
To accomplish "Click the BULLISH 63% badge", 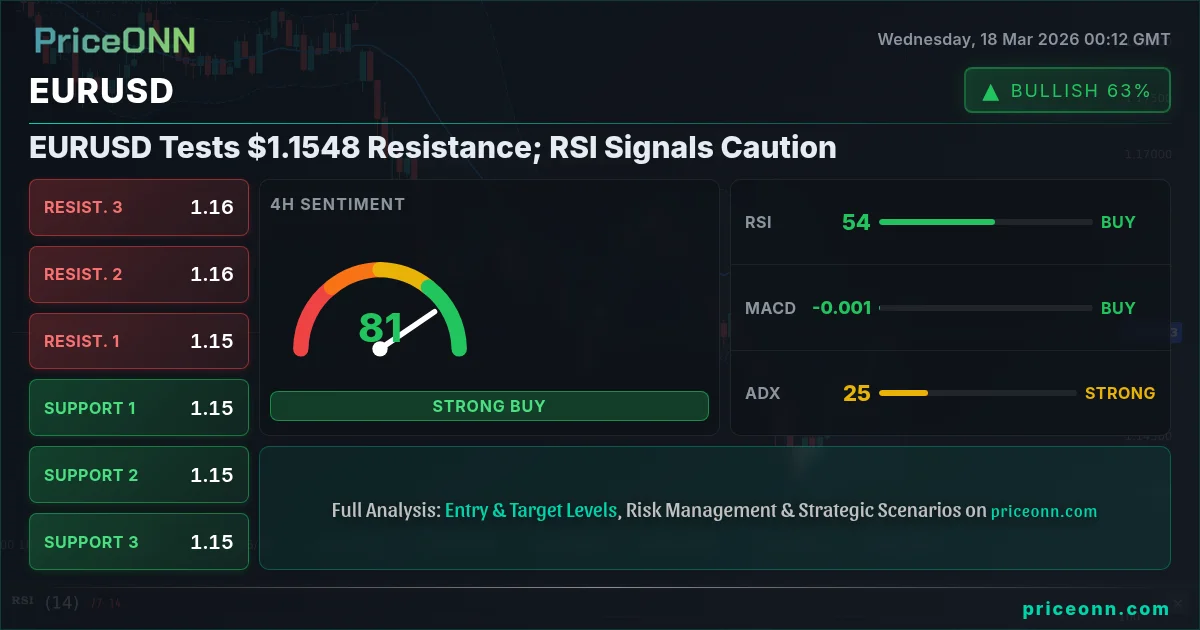I will point(1067,91).
